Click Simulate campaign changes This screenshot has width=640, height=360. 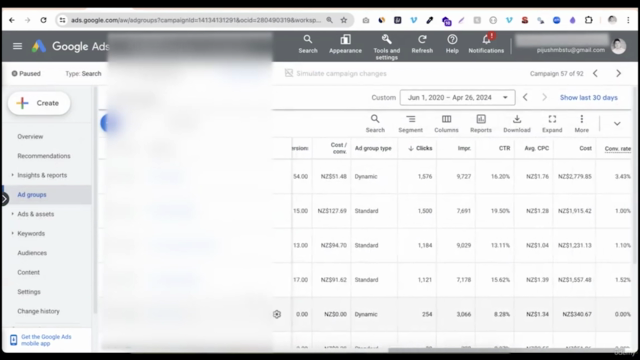336,73
